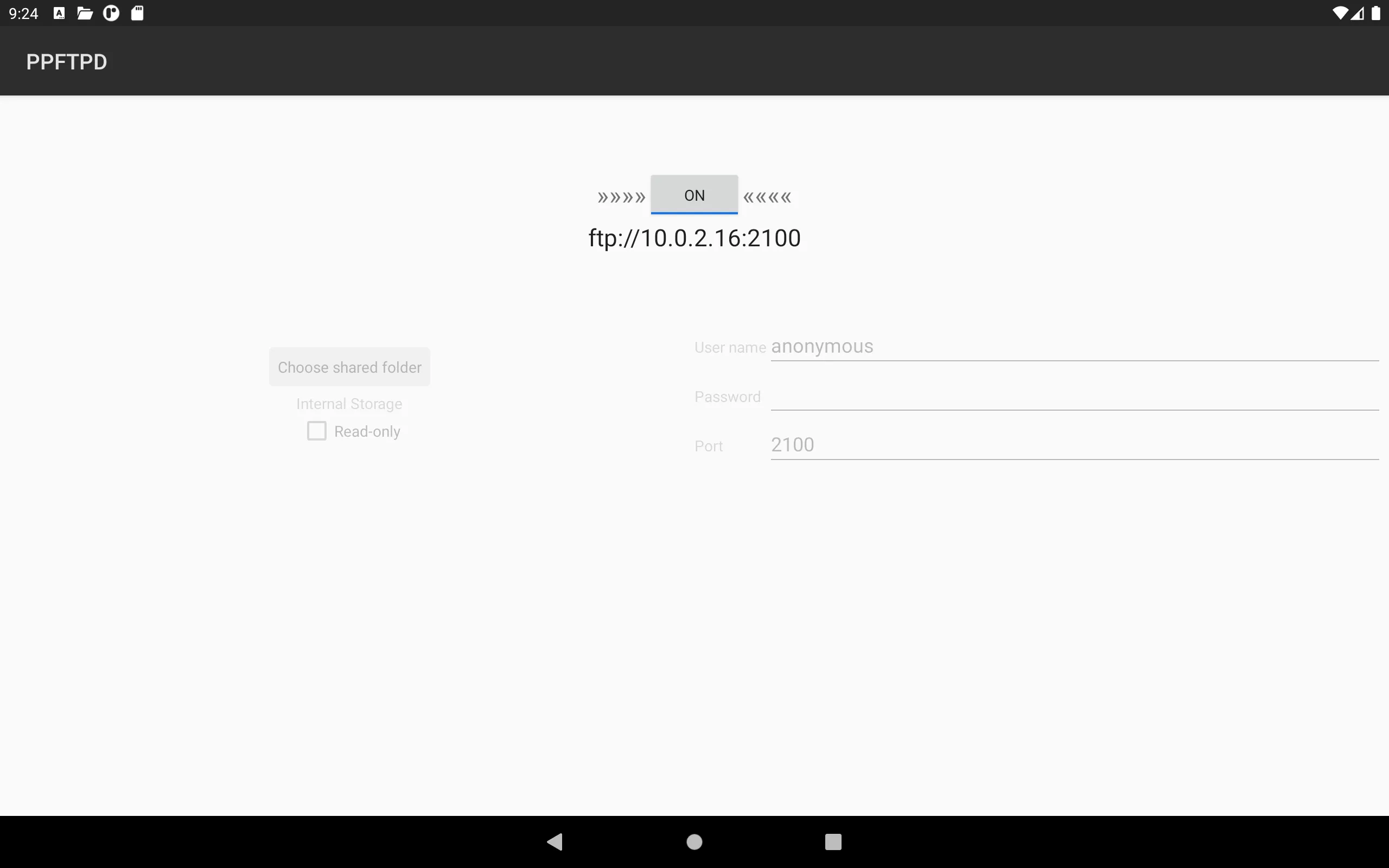Tap the clock display at 9:24
Image resolution: width=1389 pixels, height=868 pixels.
pos(22,13)
